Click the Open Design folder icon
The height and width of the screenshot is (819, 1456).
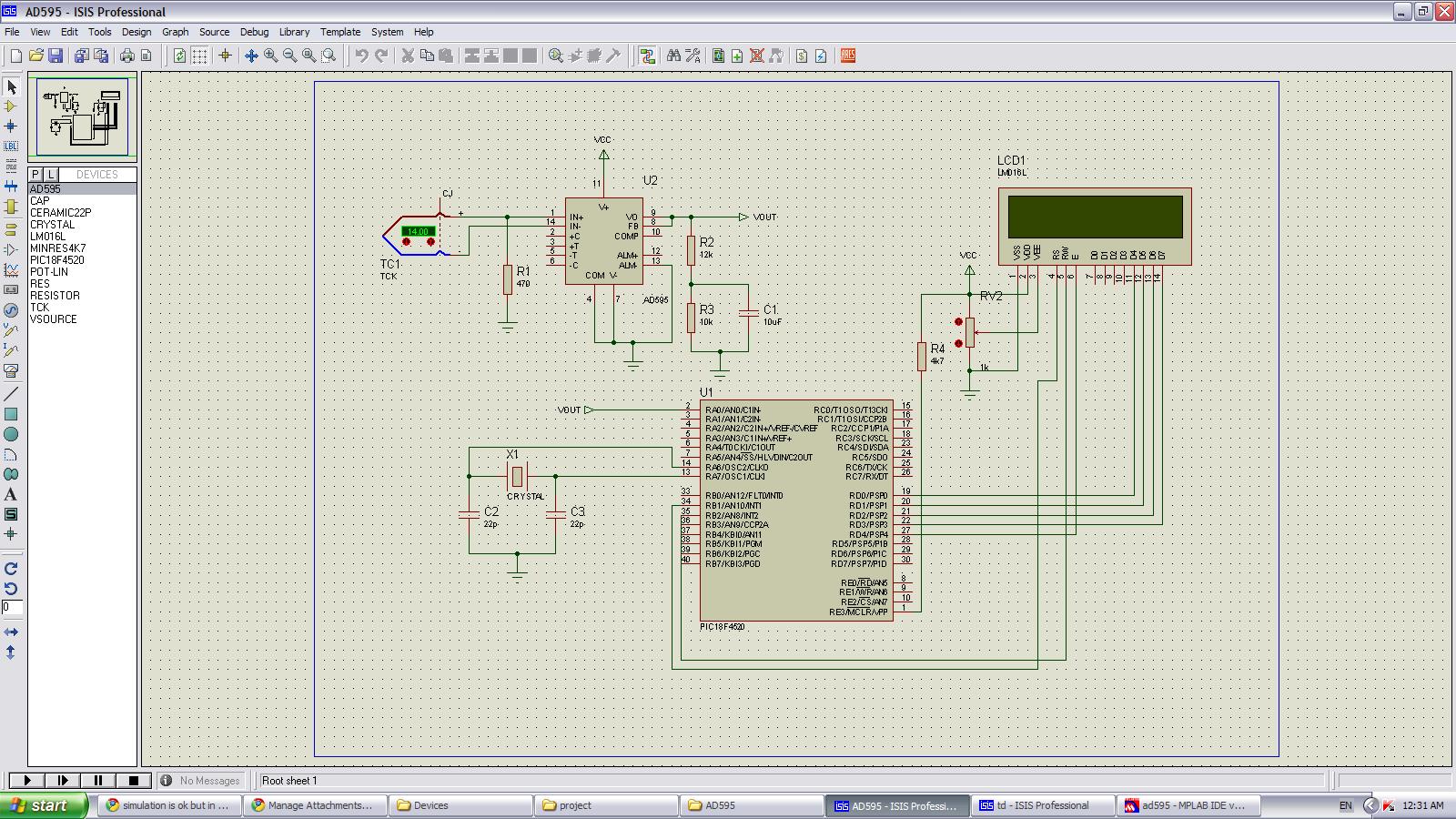pyautogui.click(x=35, y=56)
